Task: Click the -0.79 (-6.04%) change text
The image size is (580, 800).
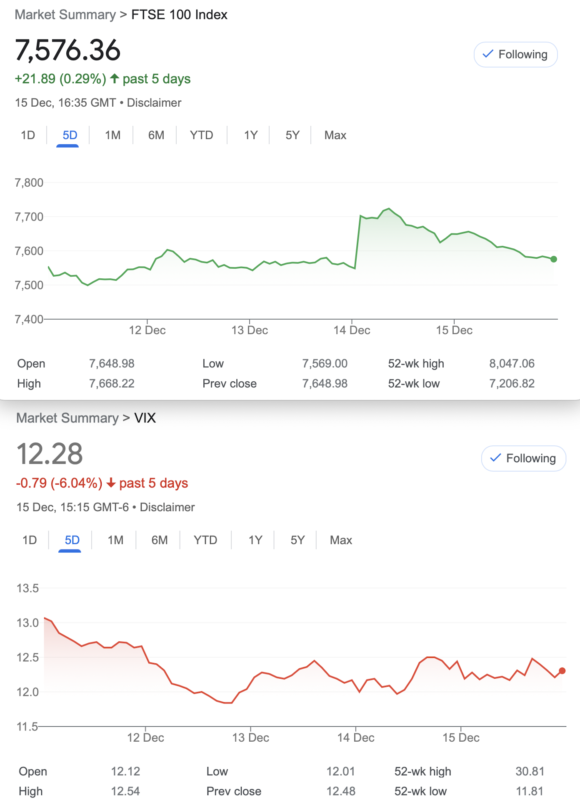Action: (x=59, y=483)
